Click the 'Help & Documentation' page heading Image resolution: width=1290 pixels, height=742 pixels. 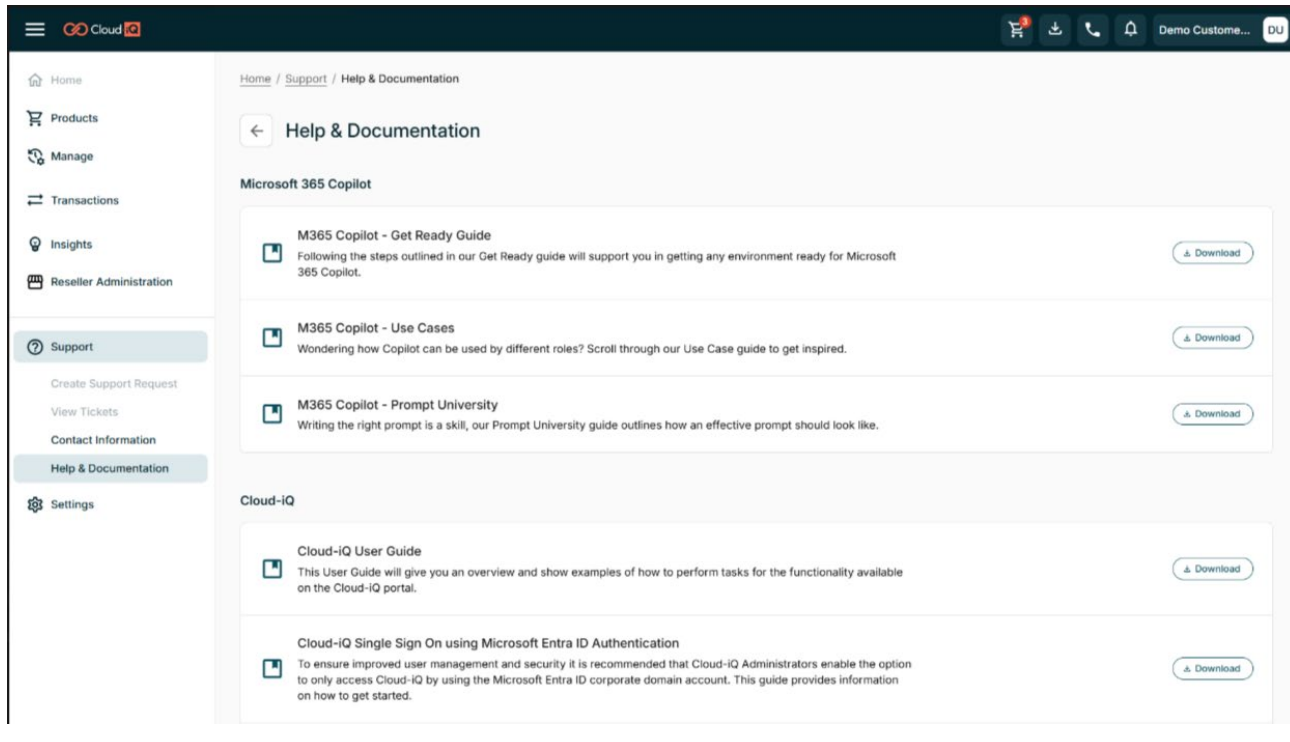pos(382,131)
